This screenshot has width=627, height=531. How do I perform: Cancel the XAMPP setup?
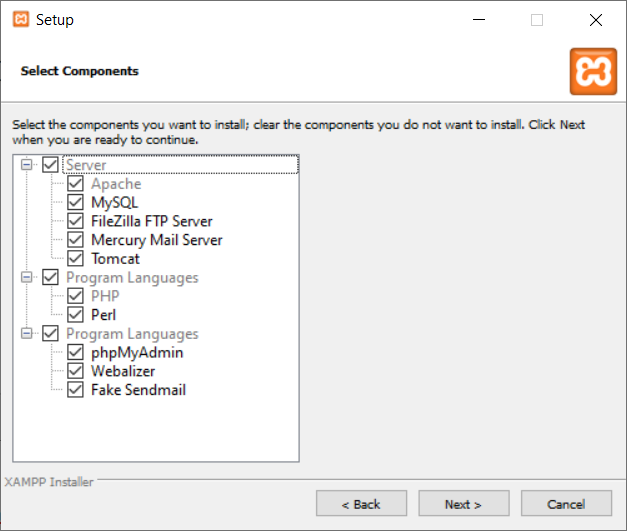click(x=566, y=503)
